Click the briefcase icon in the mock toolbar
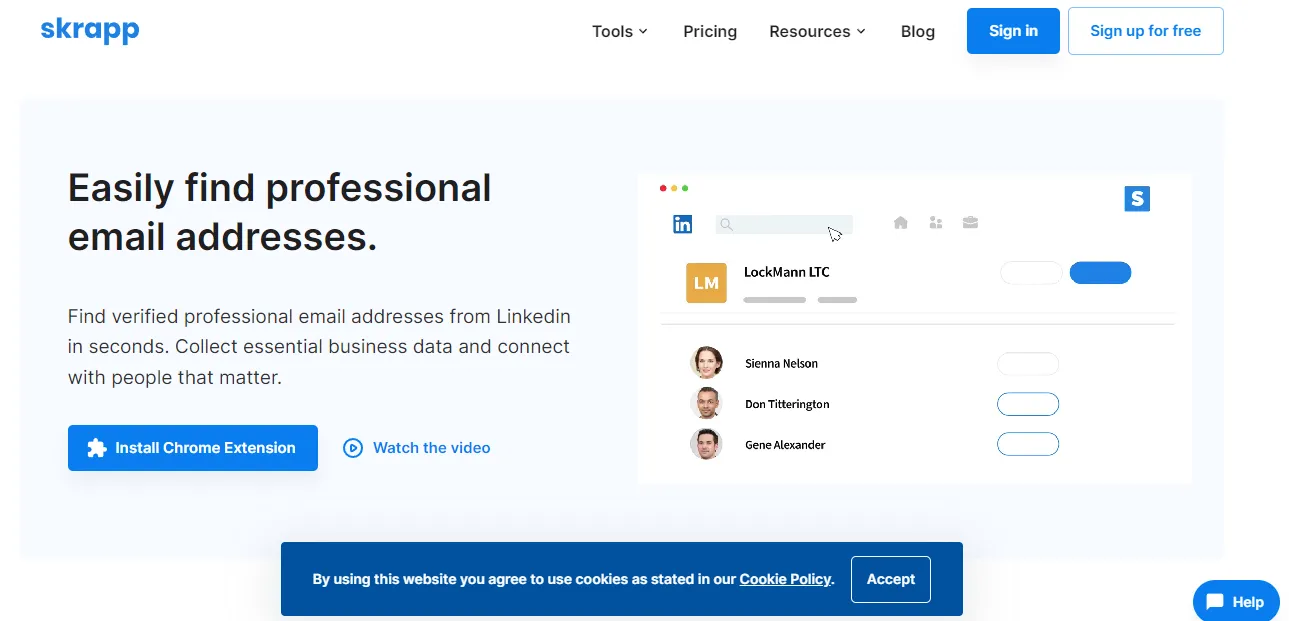Image resolution: width=1289 pixels, height=621 pixels. click(x=970, y=223)
